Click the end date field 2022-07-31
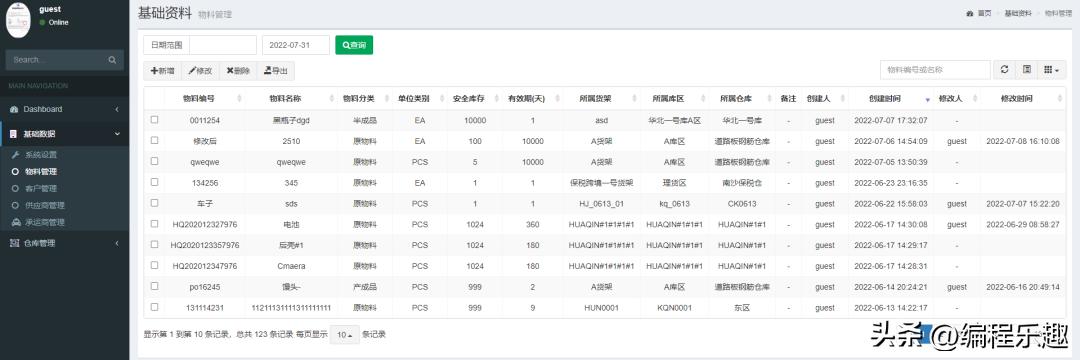Image resolution: width=1080 pixels, height=360 pixels. [x=295, y=45]
